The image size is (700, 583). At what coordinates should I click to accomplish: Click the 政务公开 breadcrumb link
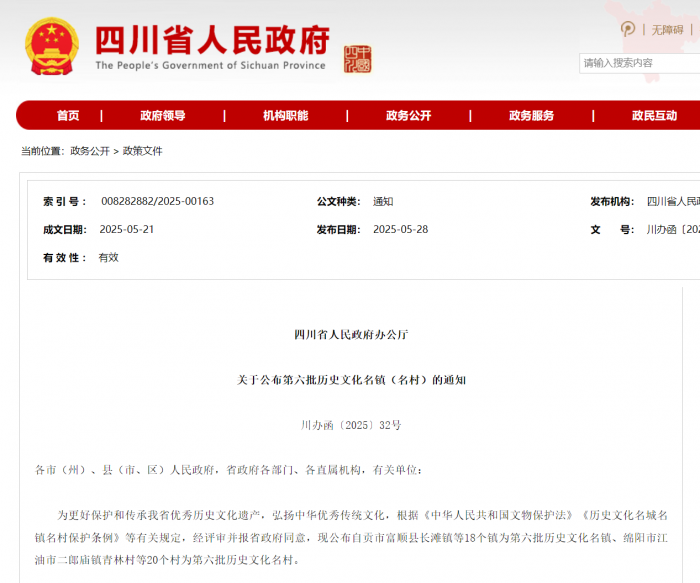point(90,151)
